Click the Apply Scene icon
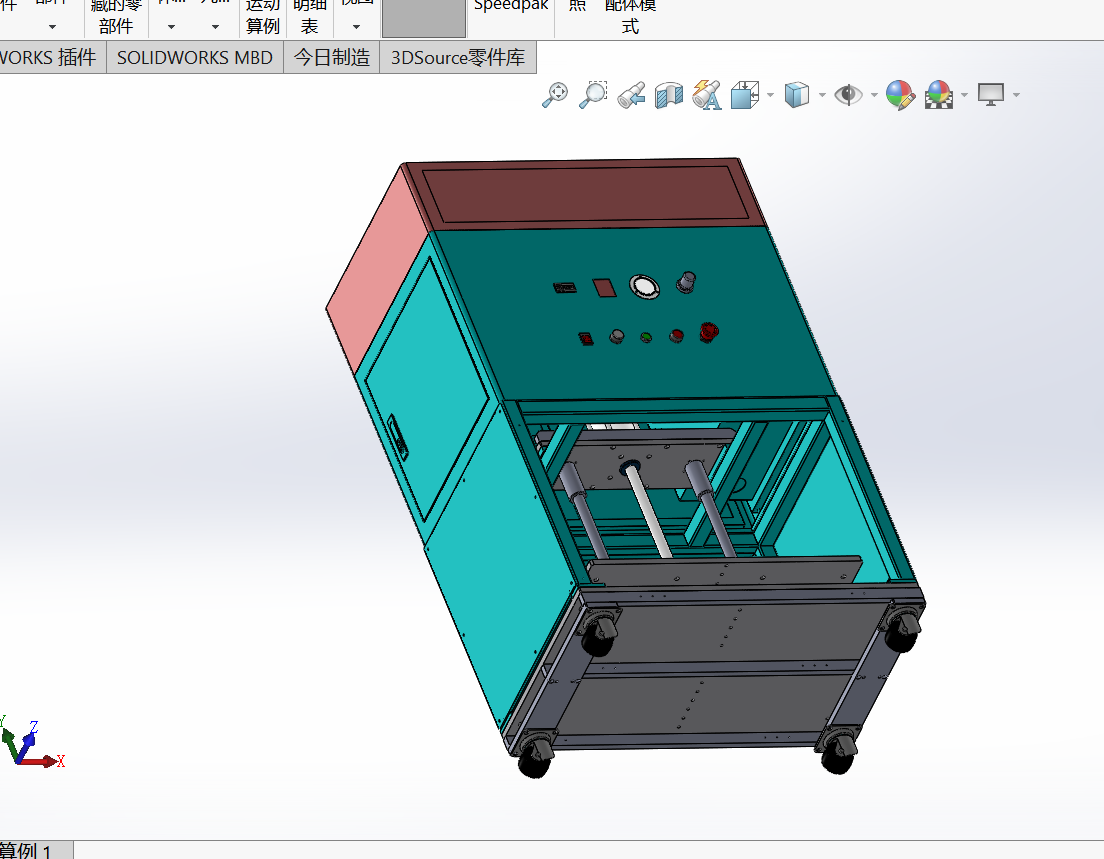The image size is (1104, 859). tap(938, 95)
